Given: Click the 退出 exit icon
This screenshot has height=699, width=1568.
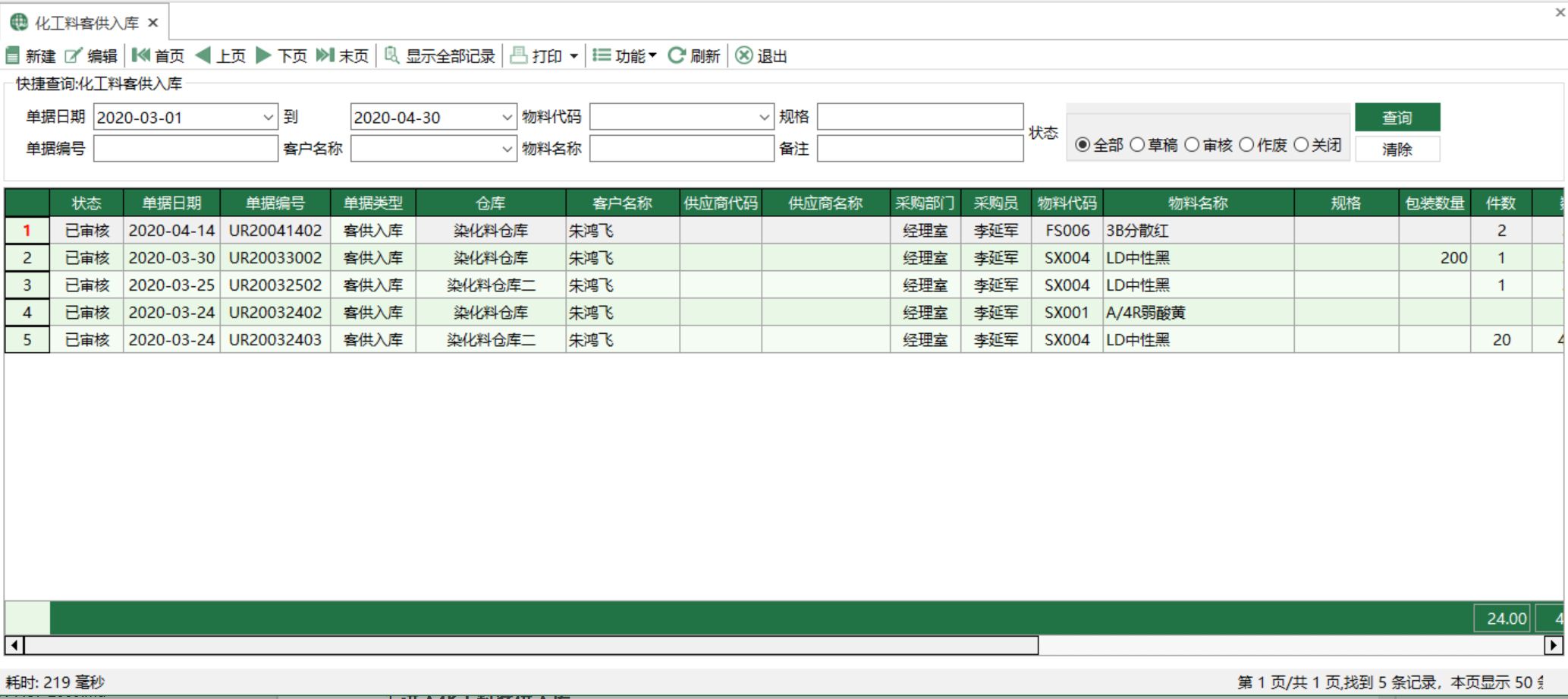Looking at the screenshot, I should click(744, 55).
